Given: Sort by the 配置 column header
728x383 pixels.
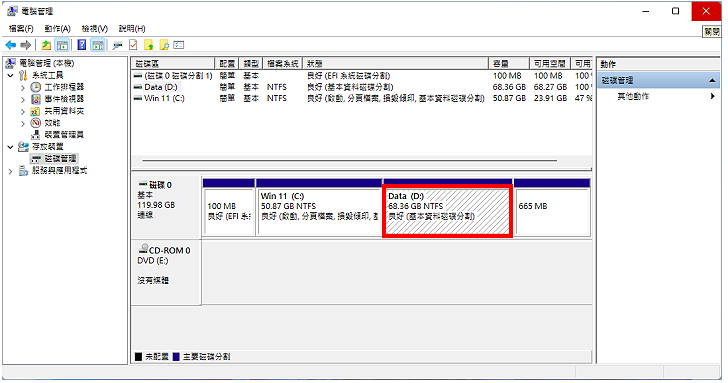Looking at the screenshot, I should coord(227,64).
